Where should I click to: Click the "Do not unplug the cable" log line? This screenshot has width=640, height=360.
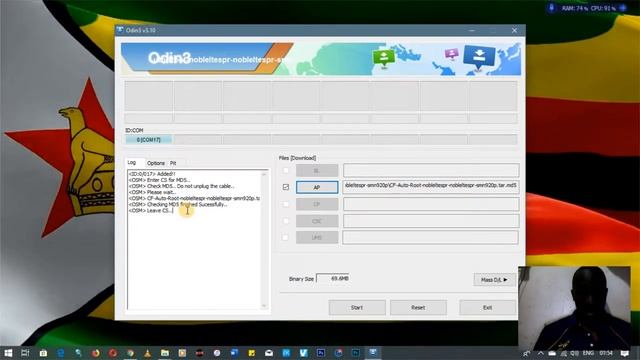181,186
